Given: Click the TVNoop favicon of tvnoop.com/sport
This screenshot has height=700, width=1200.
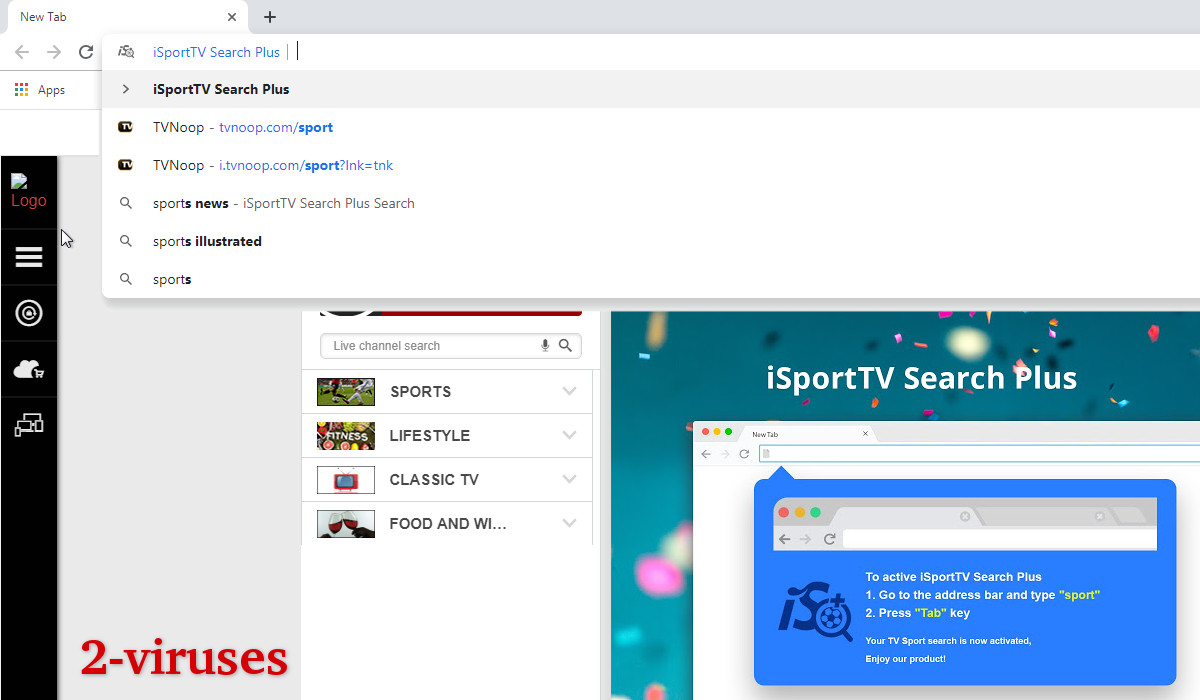Looking at the screenshot, I should 126,127.
